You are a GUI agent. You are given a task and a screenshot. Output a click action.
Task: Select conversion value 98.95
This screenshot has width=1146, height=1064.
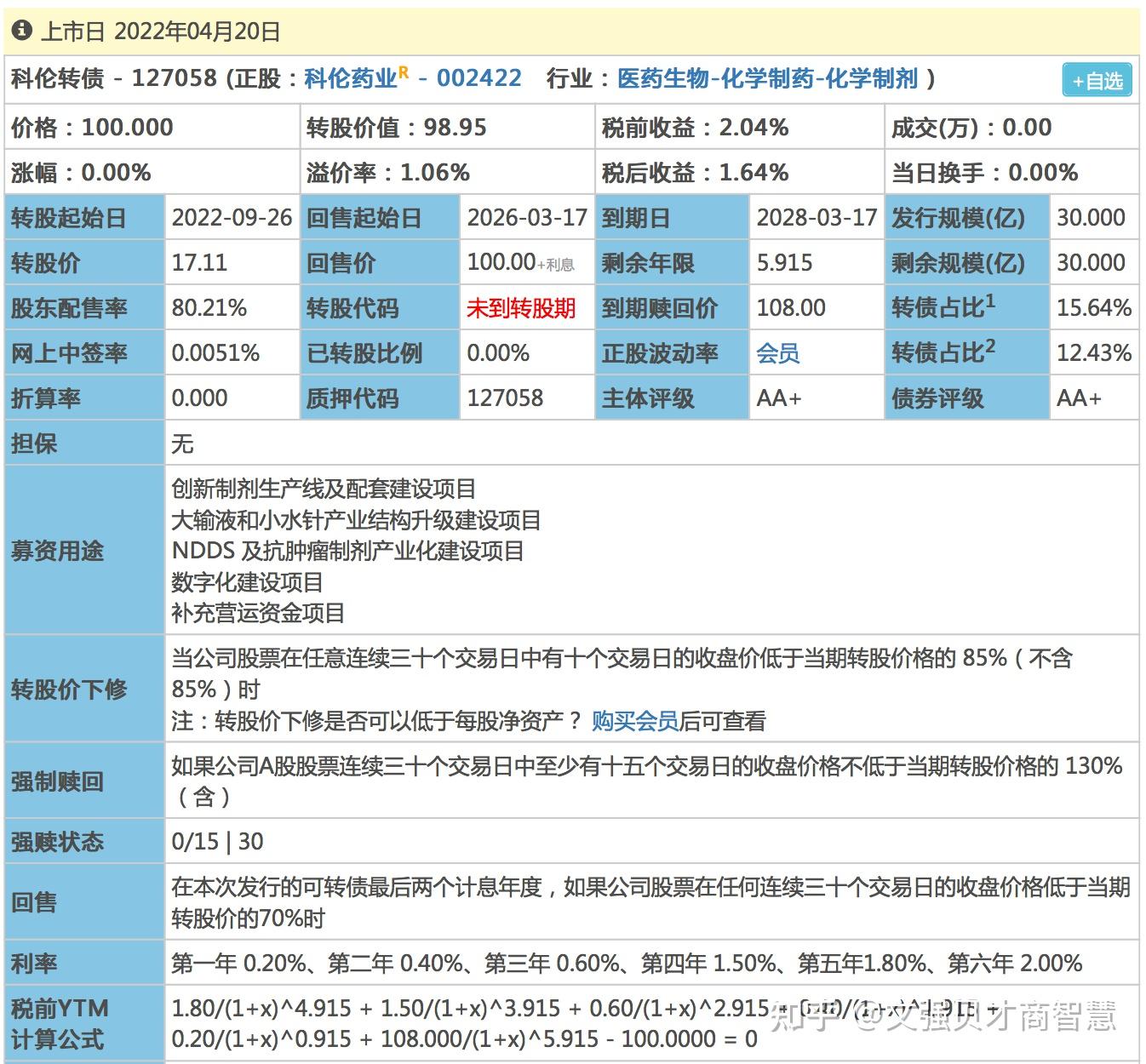[x=455, y=128]
